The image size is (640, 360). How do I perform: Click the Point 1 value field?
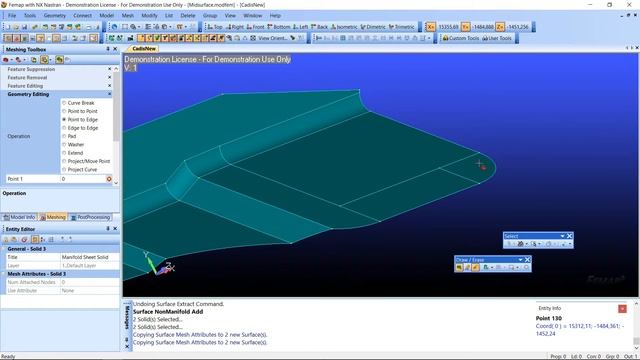83,179
